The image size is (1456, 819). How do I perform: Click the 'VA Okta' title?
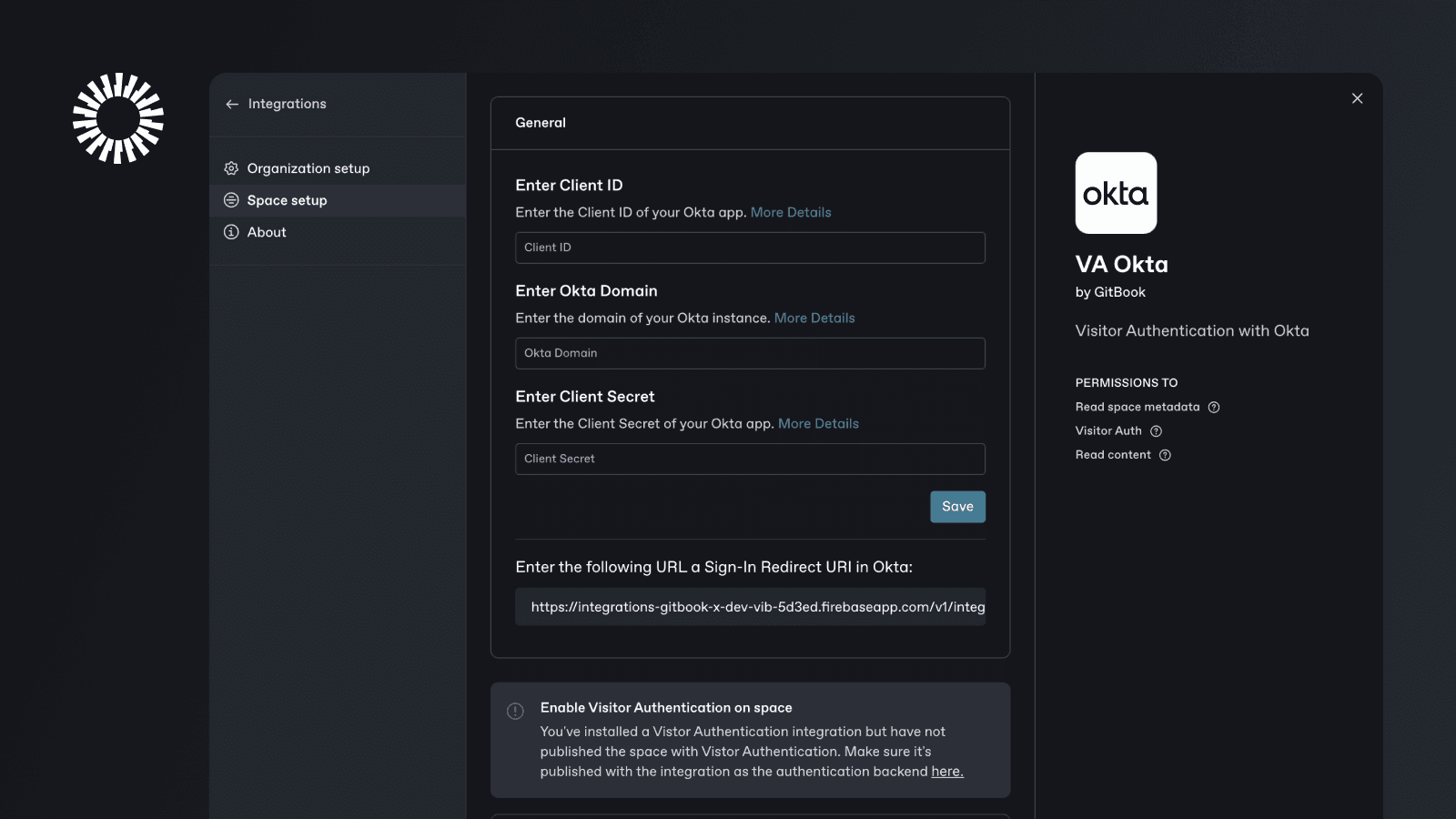1121,264
